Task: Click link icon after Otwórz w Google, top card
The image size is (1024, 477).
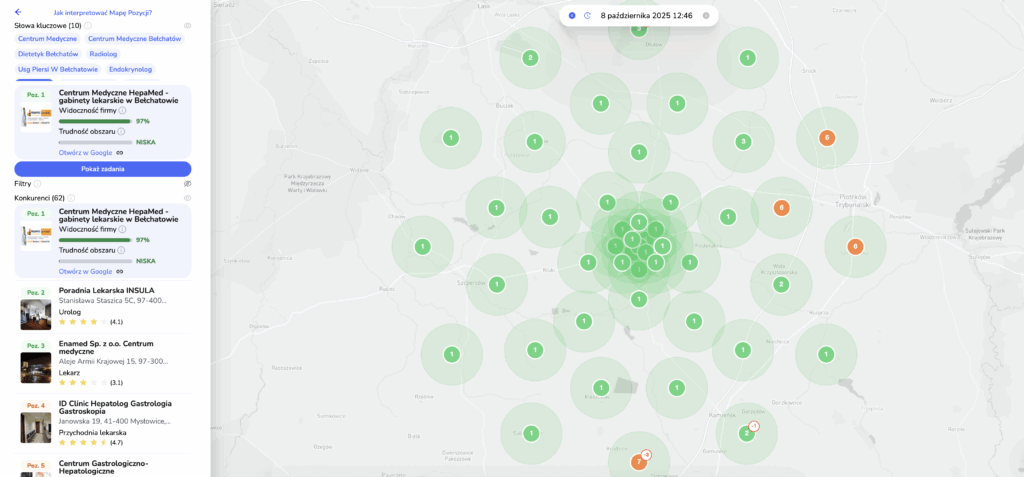Action: pos(120,152)
